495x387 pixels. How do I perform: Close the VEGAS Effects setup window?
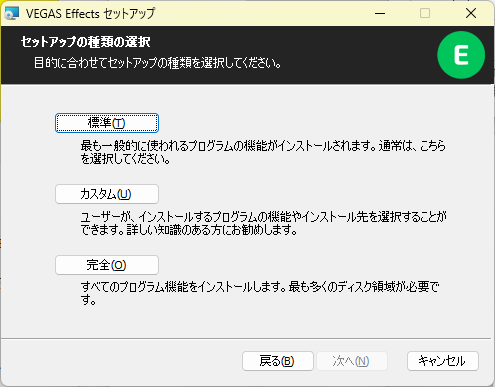471,14
